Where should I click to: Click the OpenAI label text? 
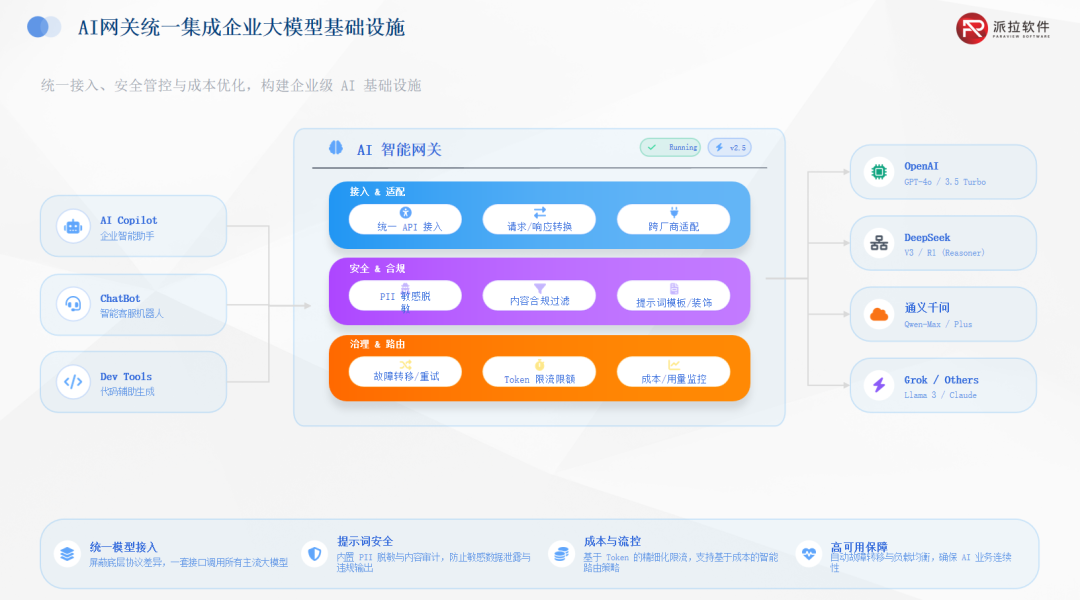coord(921,166)
